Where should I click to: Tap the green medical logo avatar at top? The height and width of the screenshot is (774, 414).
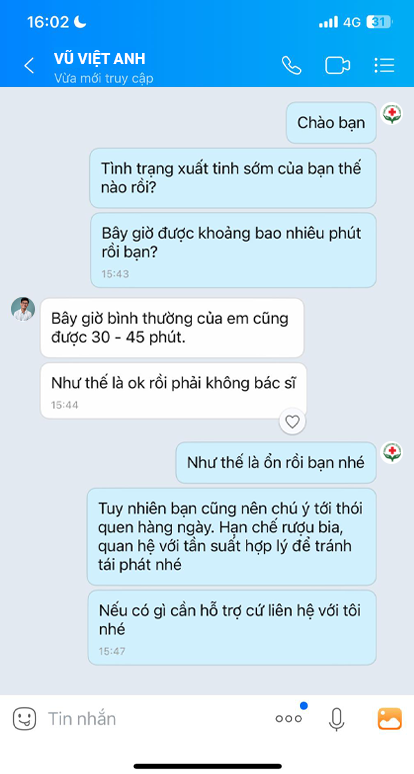(x=392, y=114)
